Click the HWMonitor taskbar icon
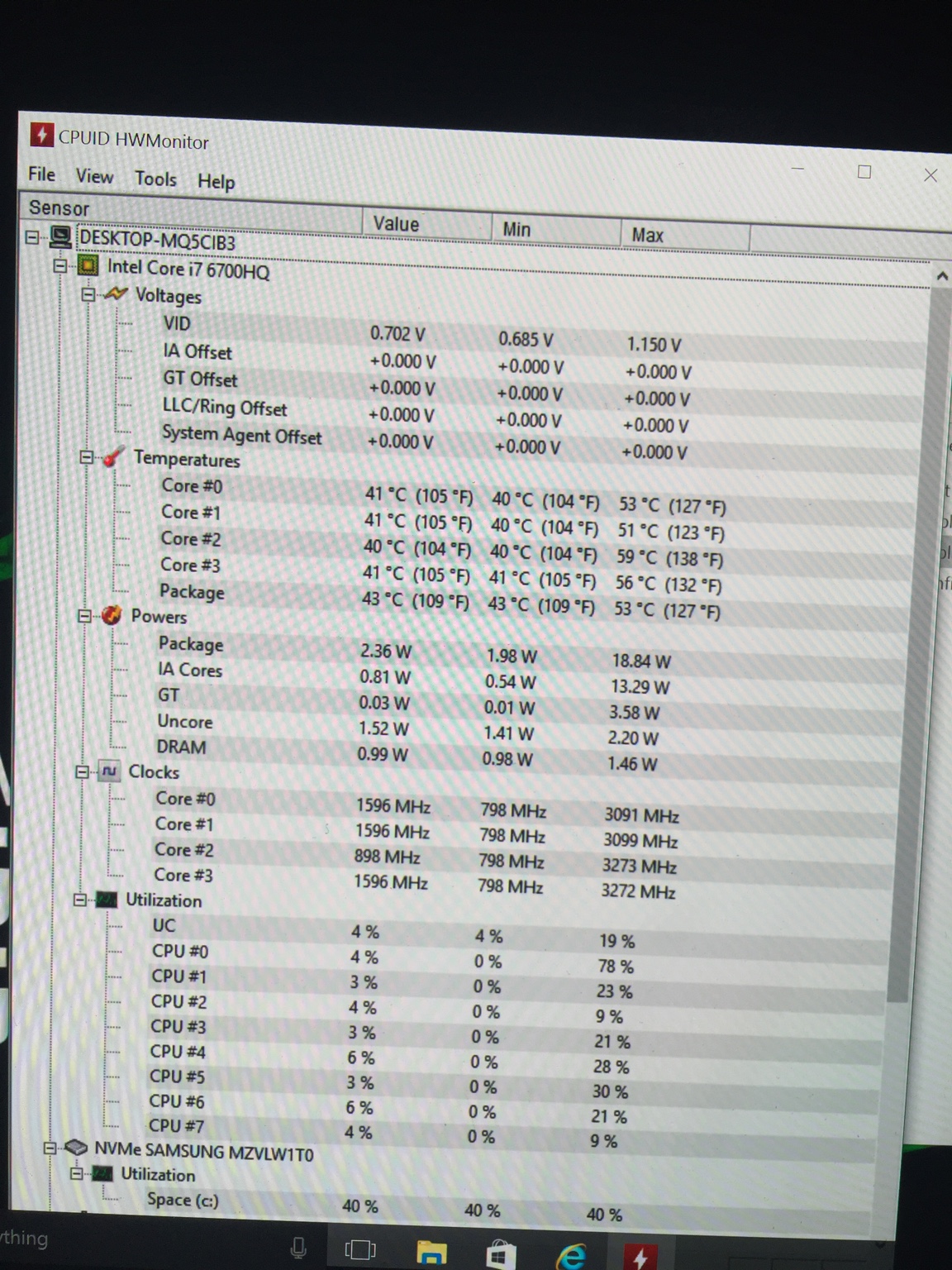The width and height of the screenshot is (952, 1270). tap(640, 1256)
